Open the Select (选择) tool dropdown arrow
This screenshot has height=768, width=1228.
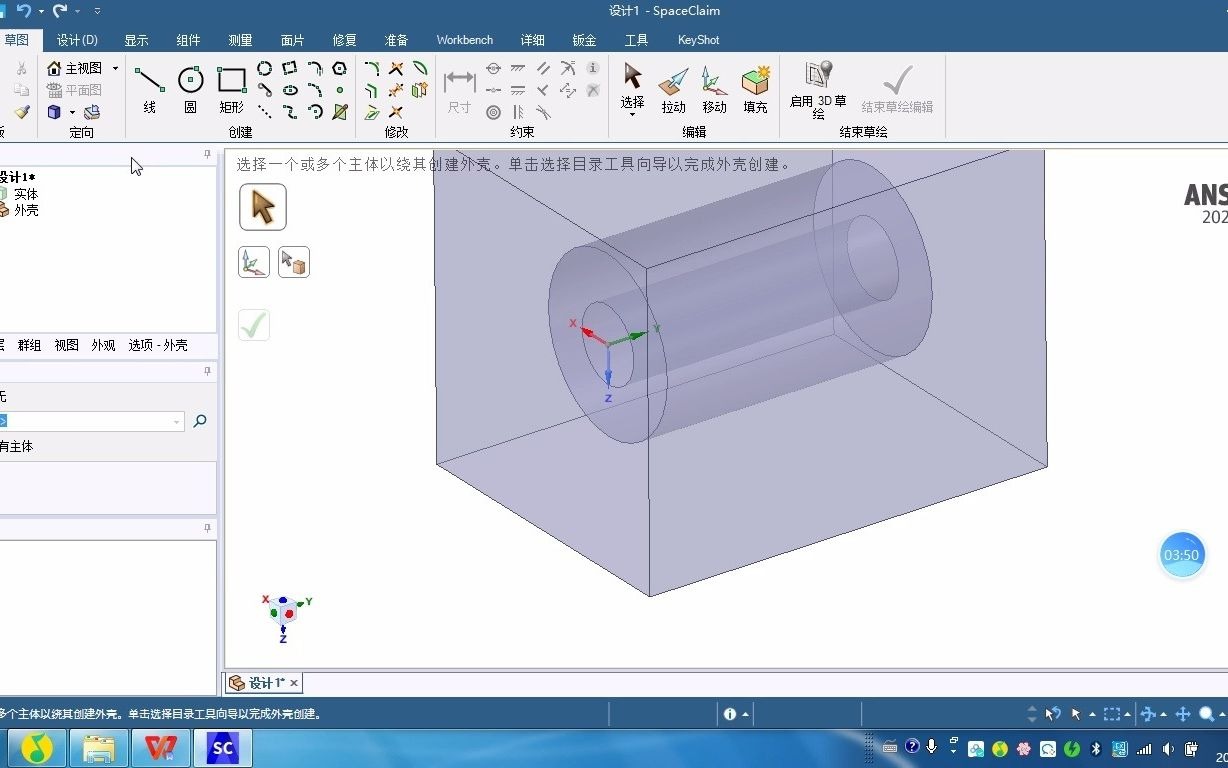(x=632, y=115)
